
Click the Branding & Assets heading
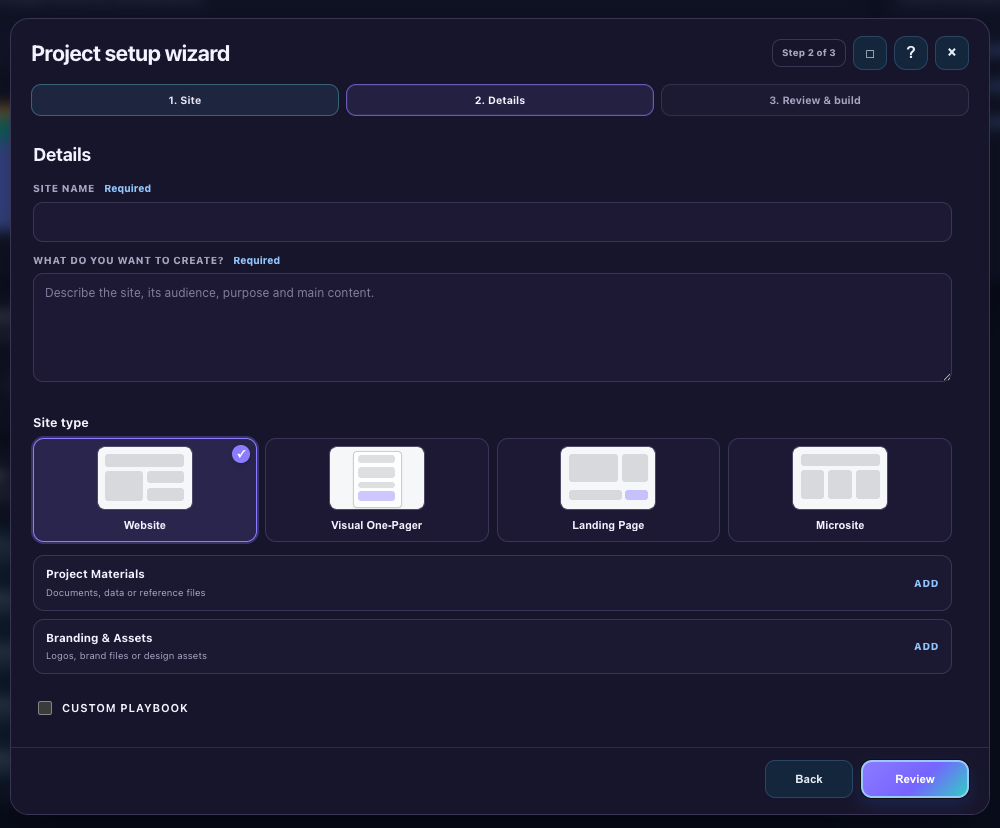[x=99, y=638]
